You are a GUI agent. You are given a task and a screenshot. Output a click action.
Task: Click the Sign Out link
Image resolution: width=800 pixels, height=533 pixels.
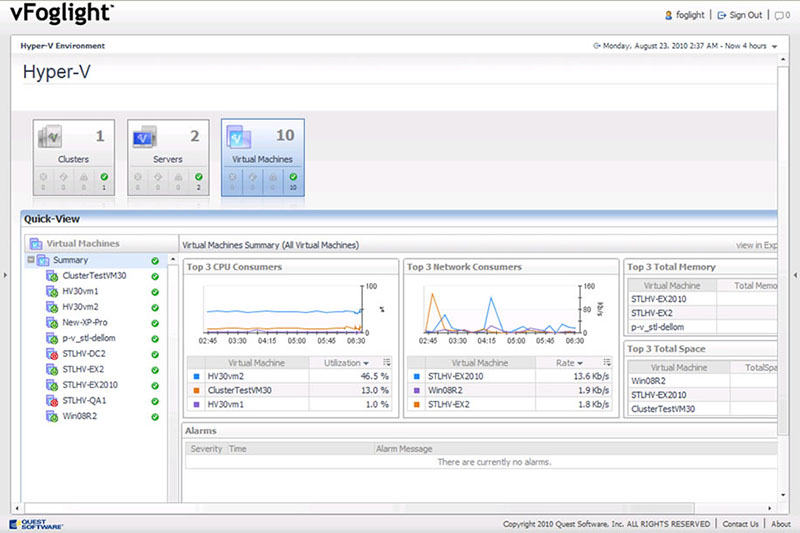[745, 15]
